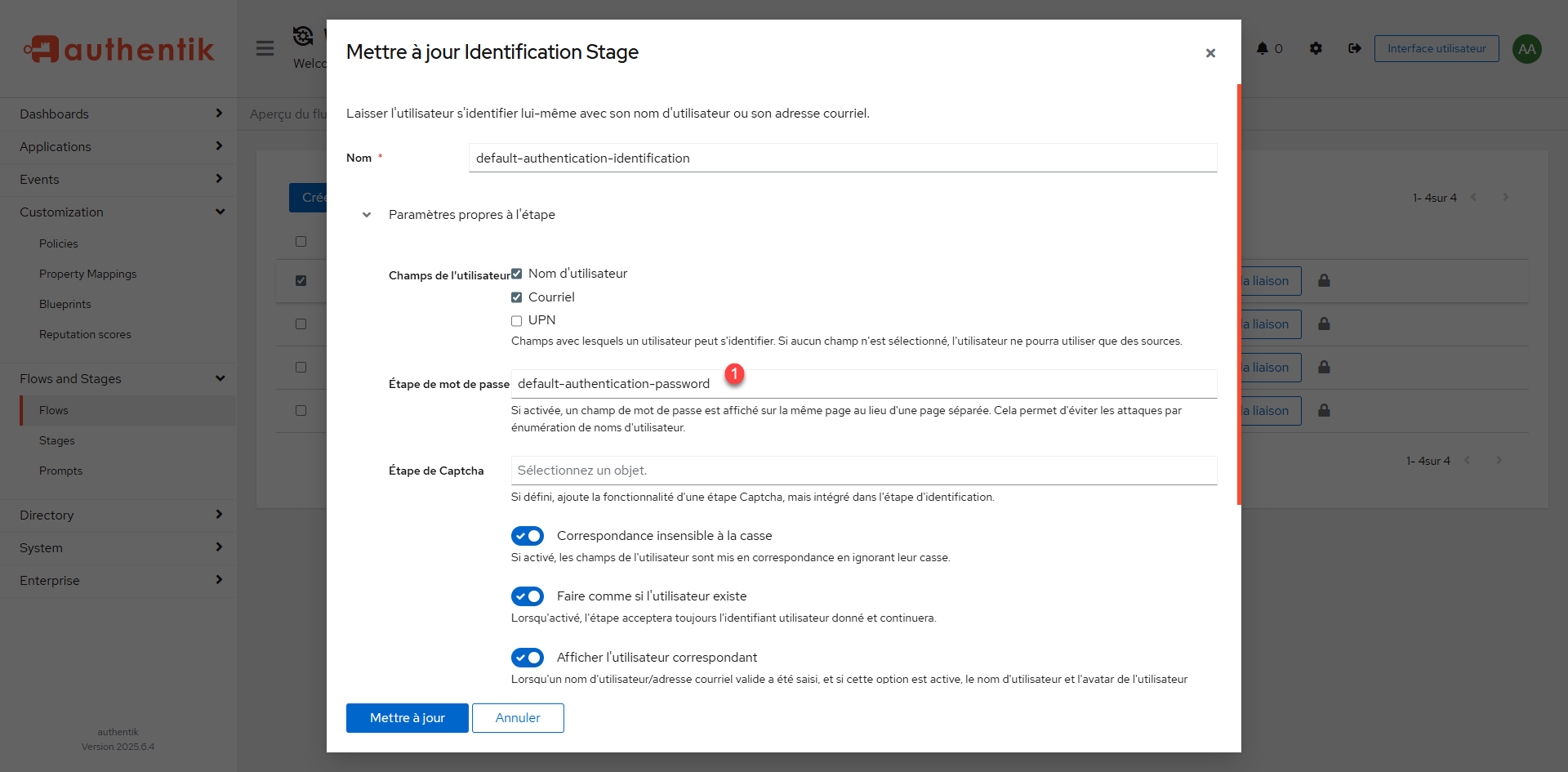Screen dimensions: 1568x772
Task: Open the Étape de mot de passe selector
Action: [863, 384]
